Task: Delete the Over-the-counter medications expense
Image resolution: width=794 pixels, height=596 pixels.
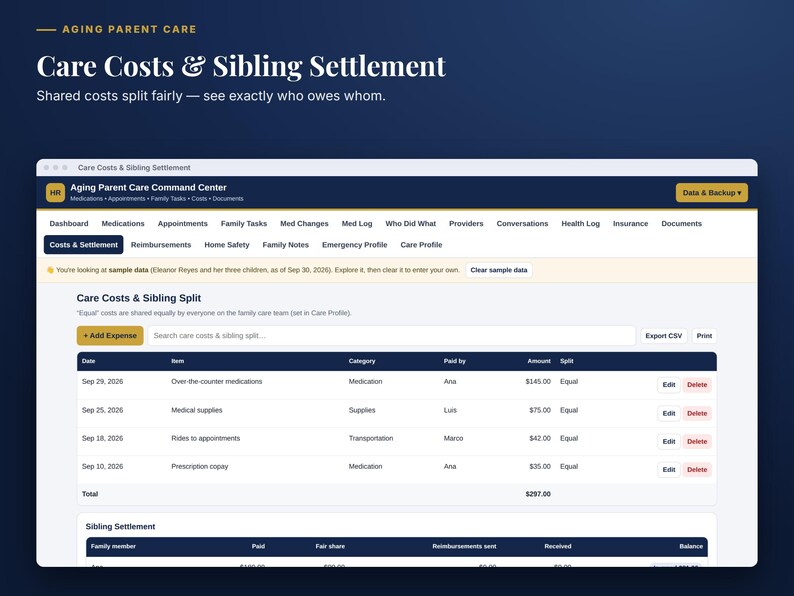Action: click(x=697, y=385)
